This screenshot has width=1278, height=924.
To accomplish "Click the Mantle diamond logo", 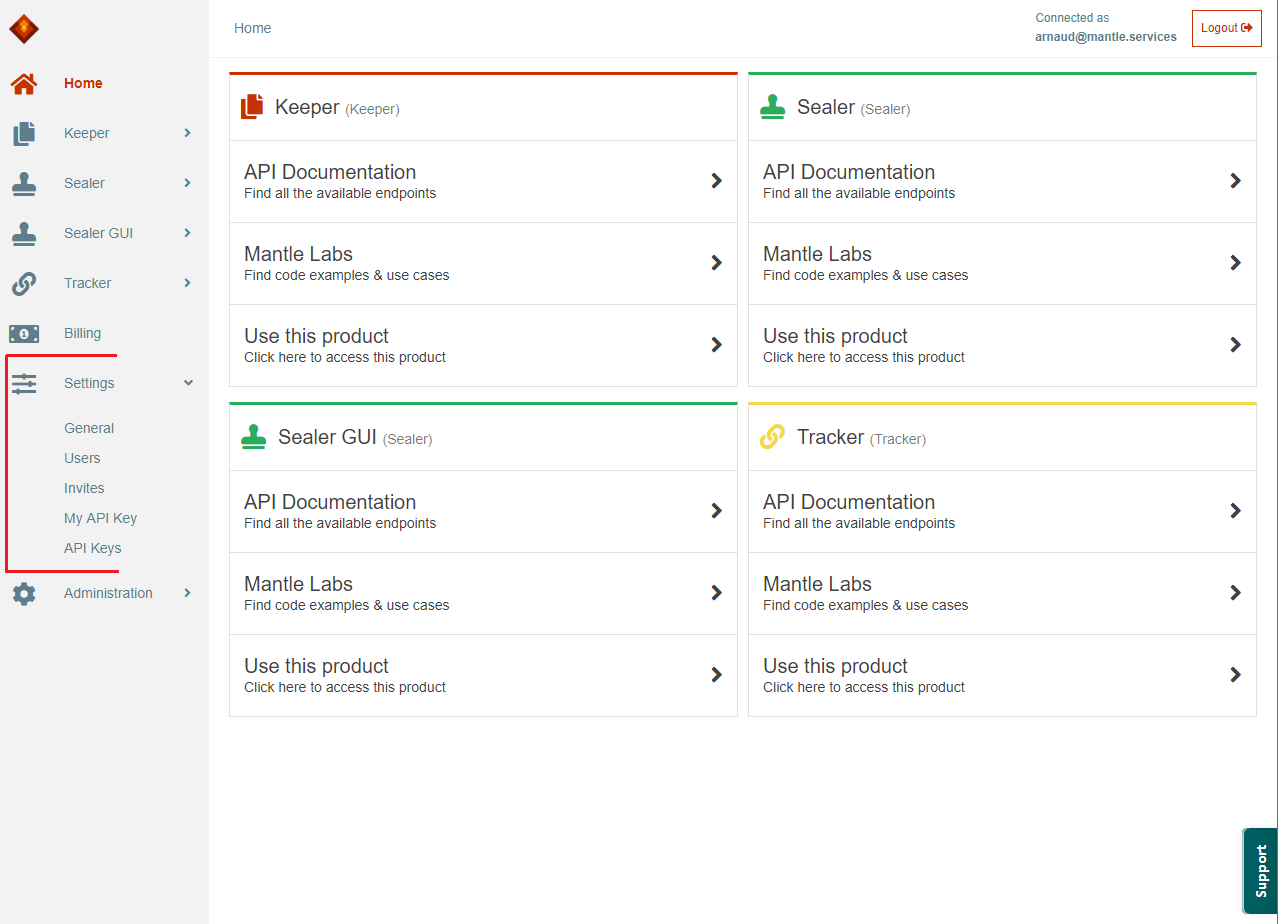I will tap(24, 29).
